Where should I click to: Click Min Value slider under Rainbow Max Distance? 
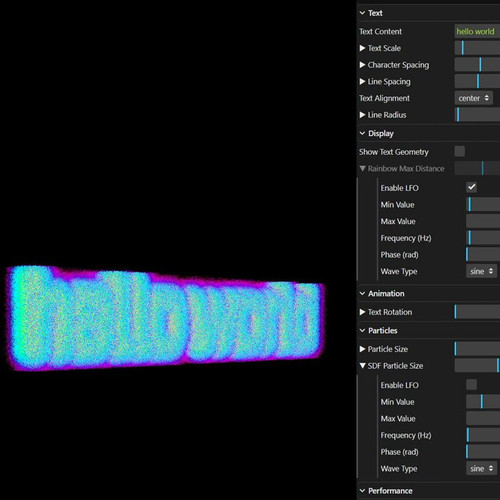(x=483, y=204)
